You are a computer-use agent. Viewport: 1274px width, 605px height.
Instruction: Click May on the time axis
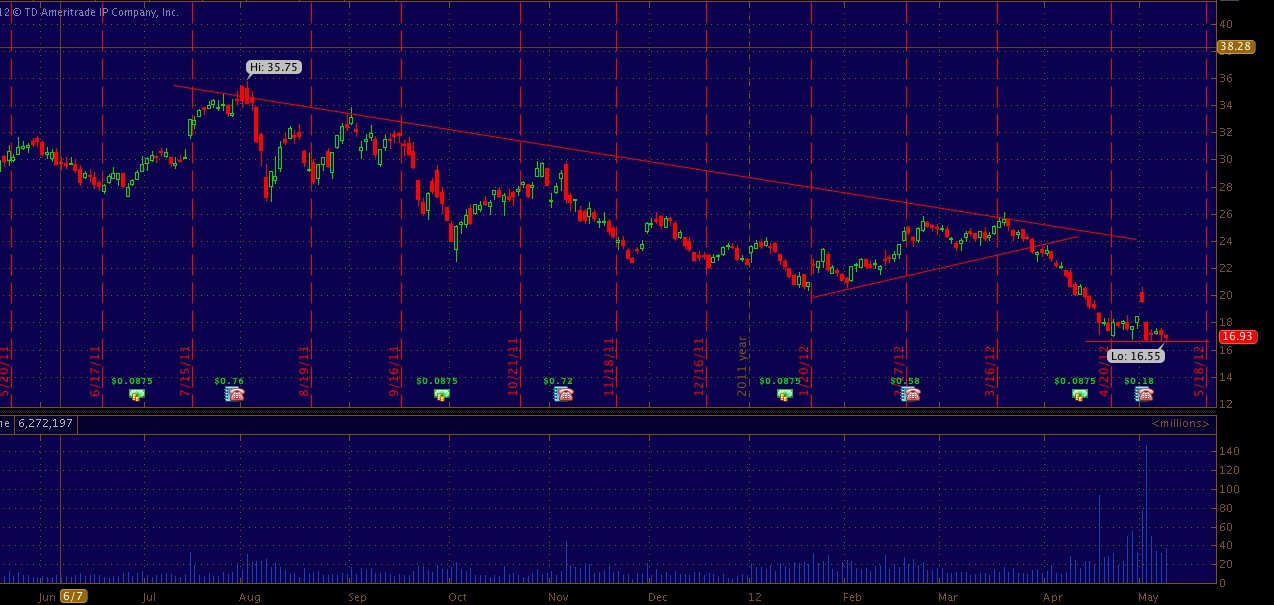coord(1148,597)
